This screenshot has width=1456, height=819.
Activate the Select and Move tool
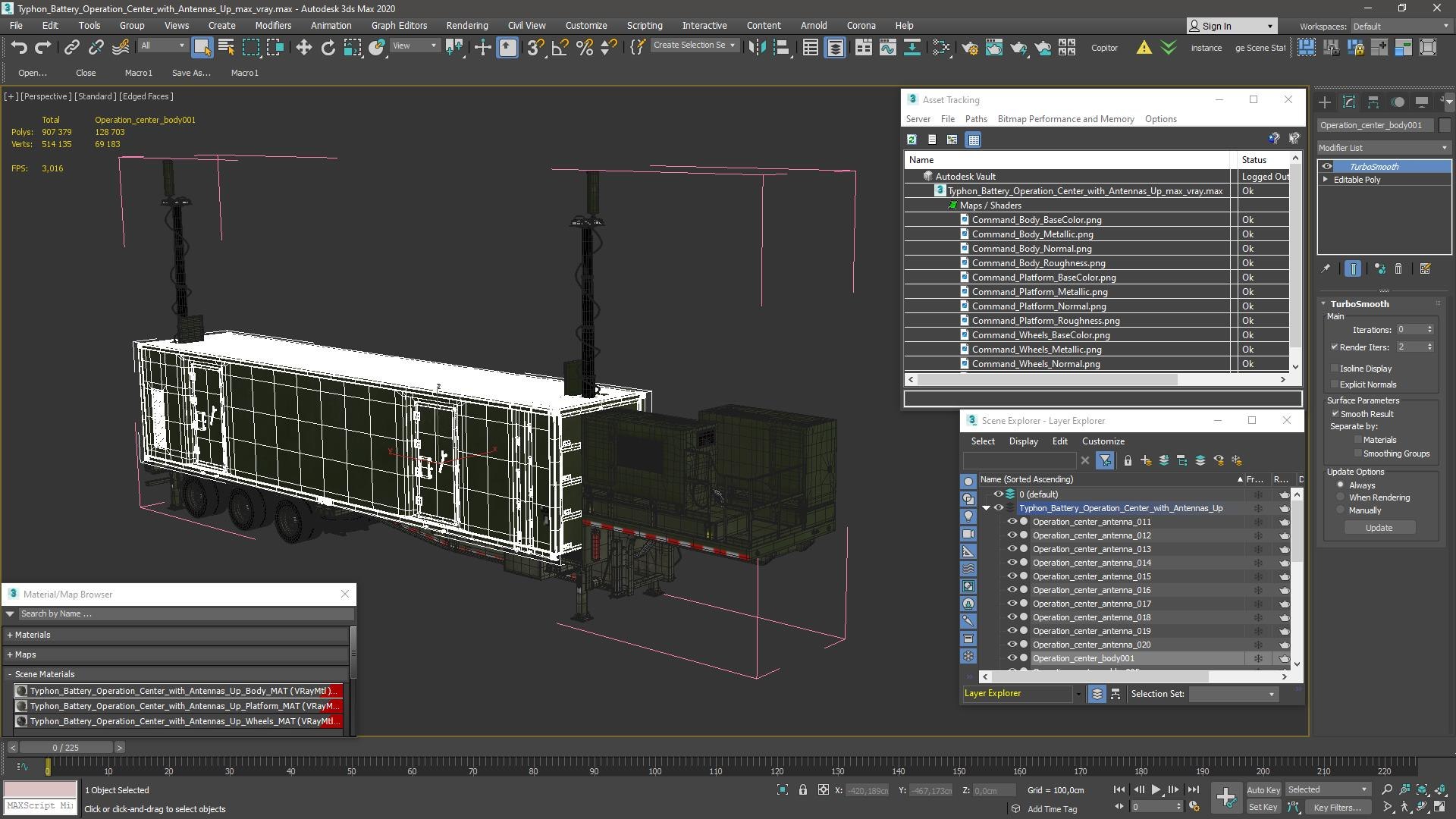click(303, 47)
